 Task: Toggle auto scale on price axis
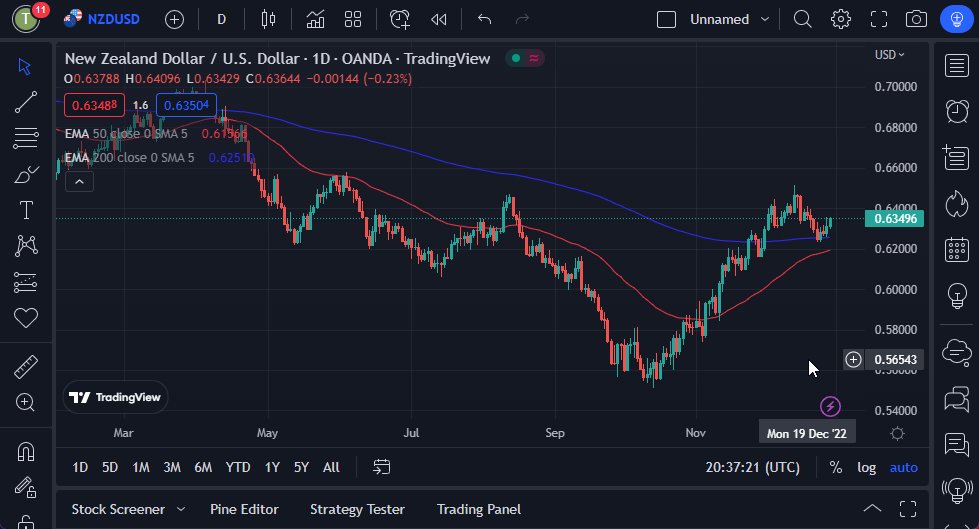(x=903, y=467)
